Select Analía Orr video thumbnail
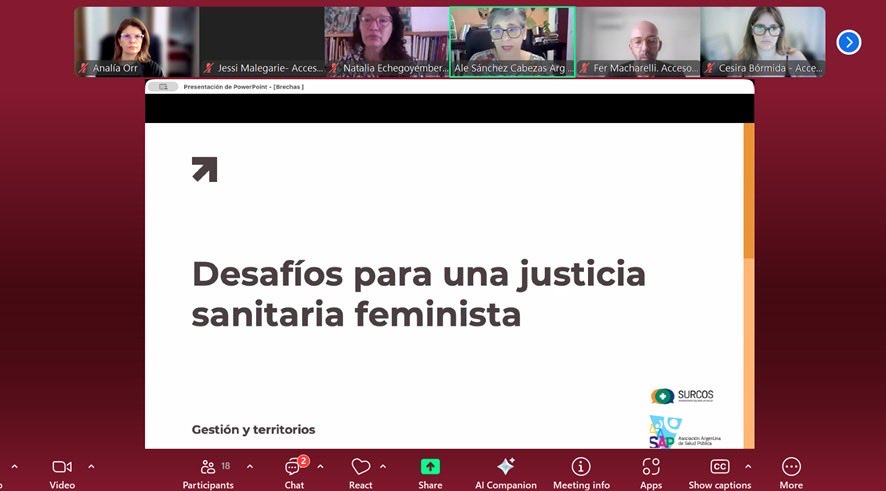The height and width of the screenshot is (491, 886). pyautogui.click(x=136, y=42)
